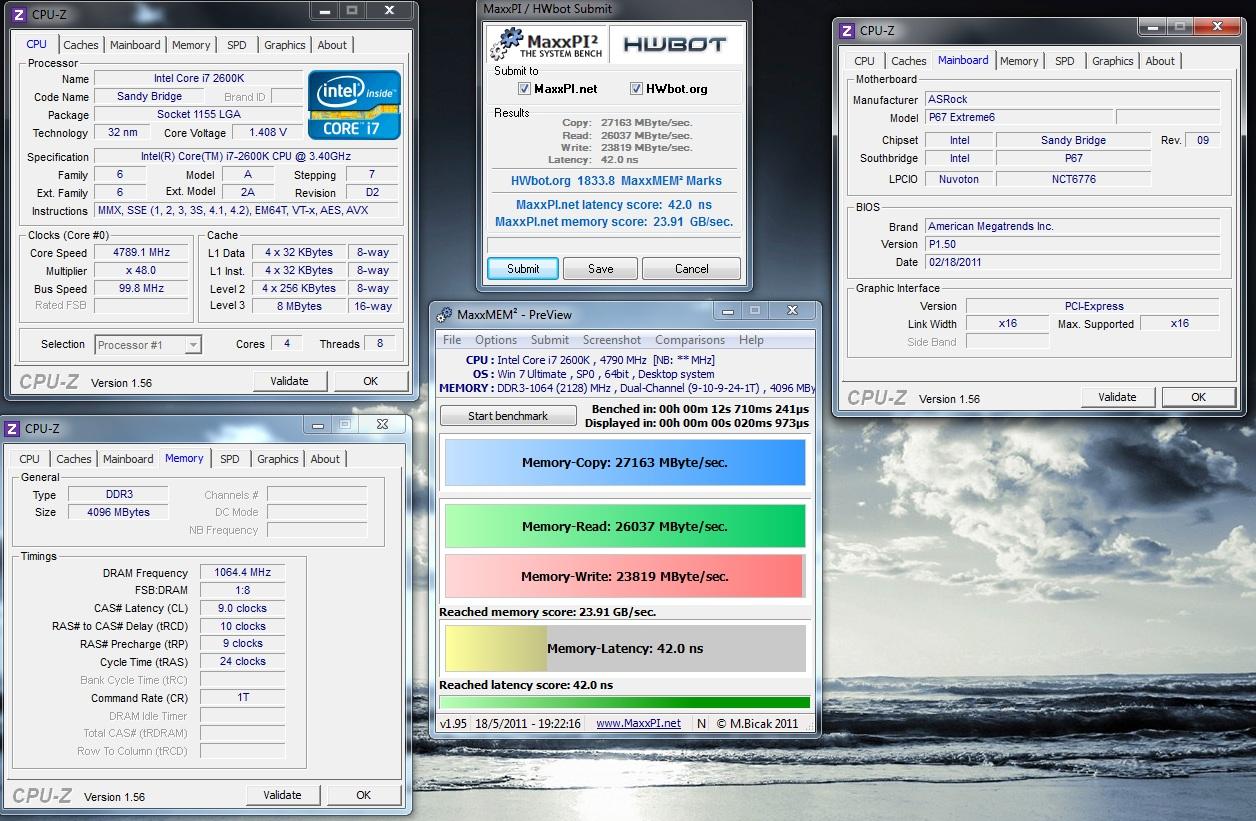Click the Command Rate 1T value
Viewport: 1256px width, 821px height.
(242, 698)
